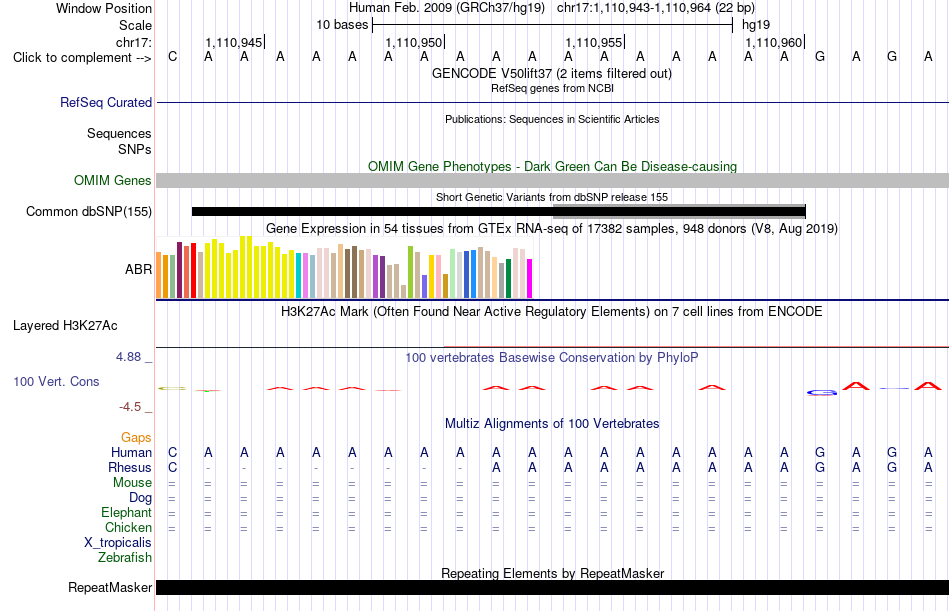Click the Sequences track label
950x611 pixels.
[x=119, y=133]
